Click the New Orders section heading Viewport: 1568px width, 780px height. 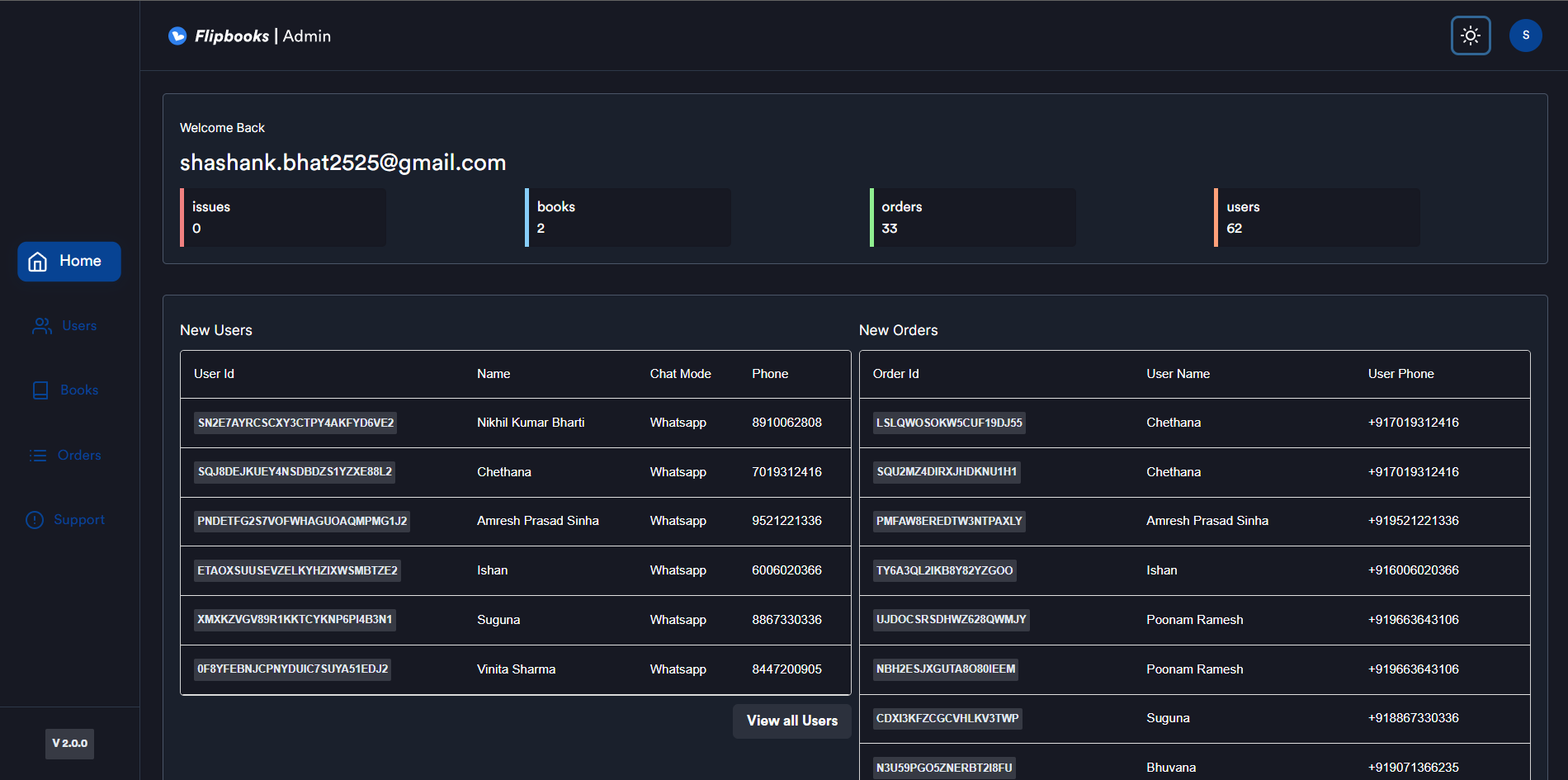(x=898, y=330)
